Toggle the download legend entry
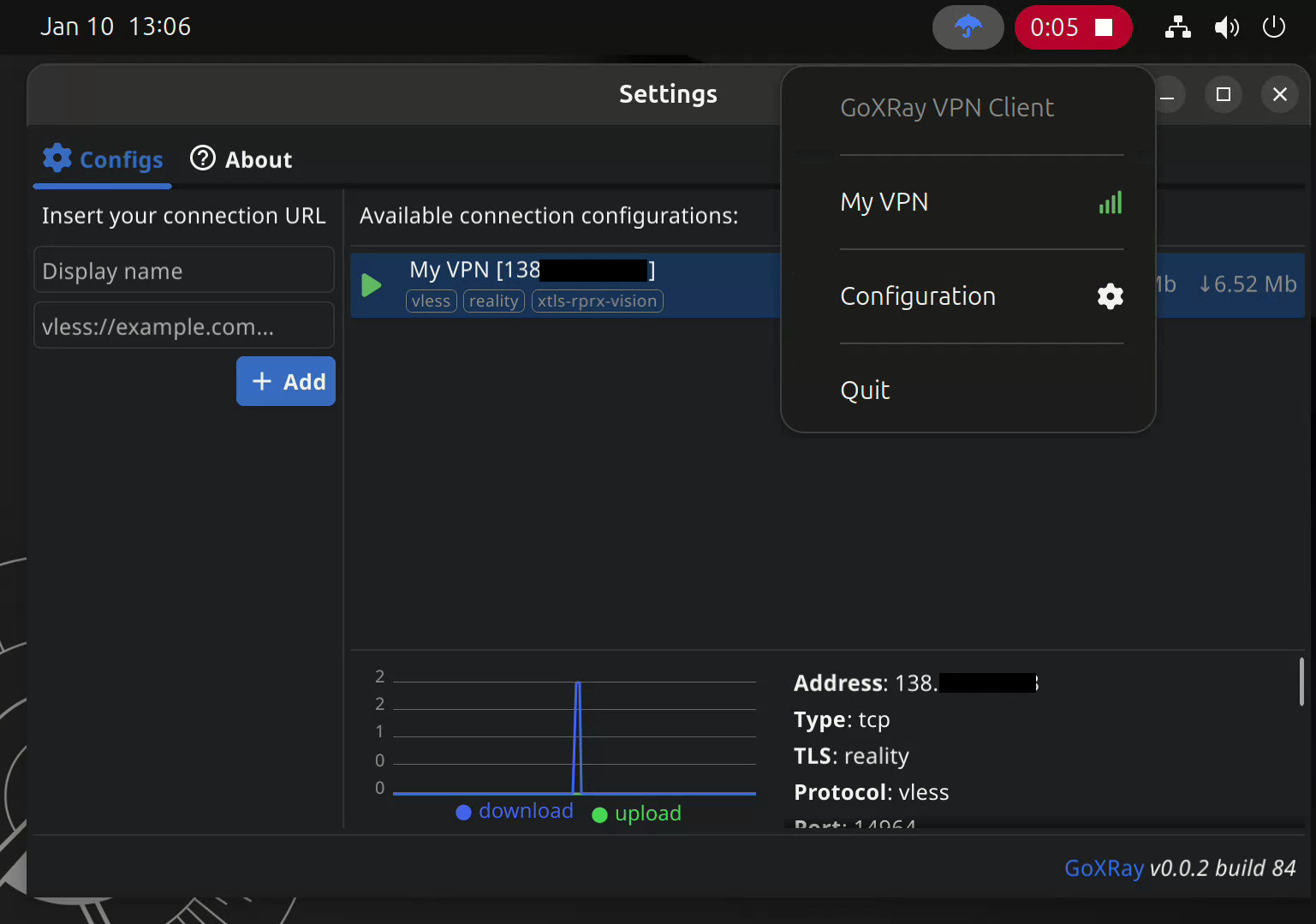 (x=515, y=811)
